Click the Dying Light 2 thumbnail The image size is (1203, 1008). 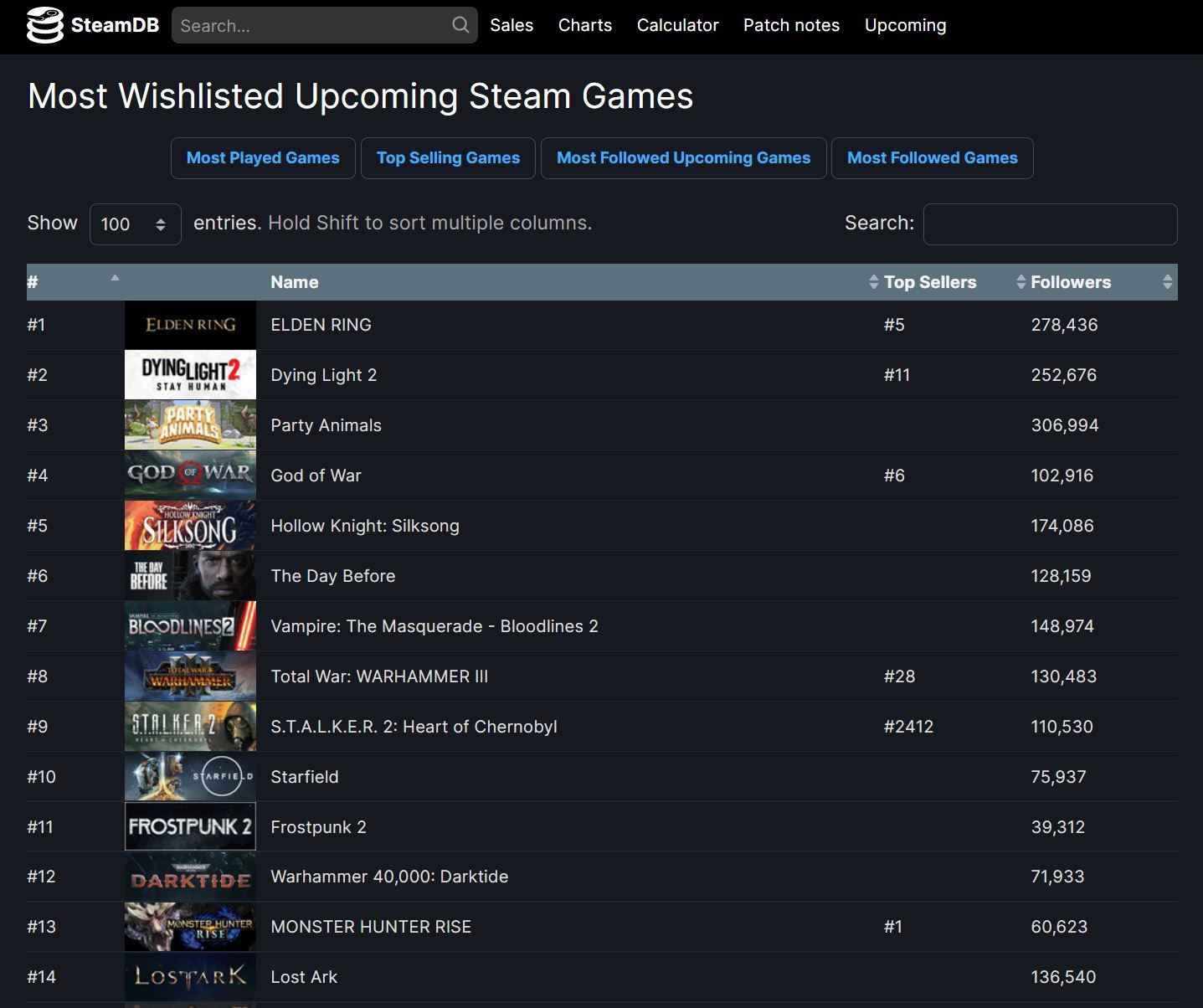(x=190, y=375)
